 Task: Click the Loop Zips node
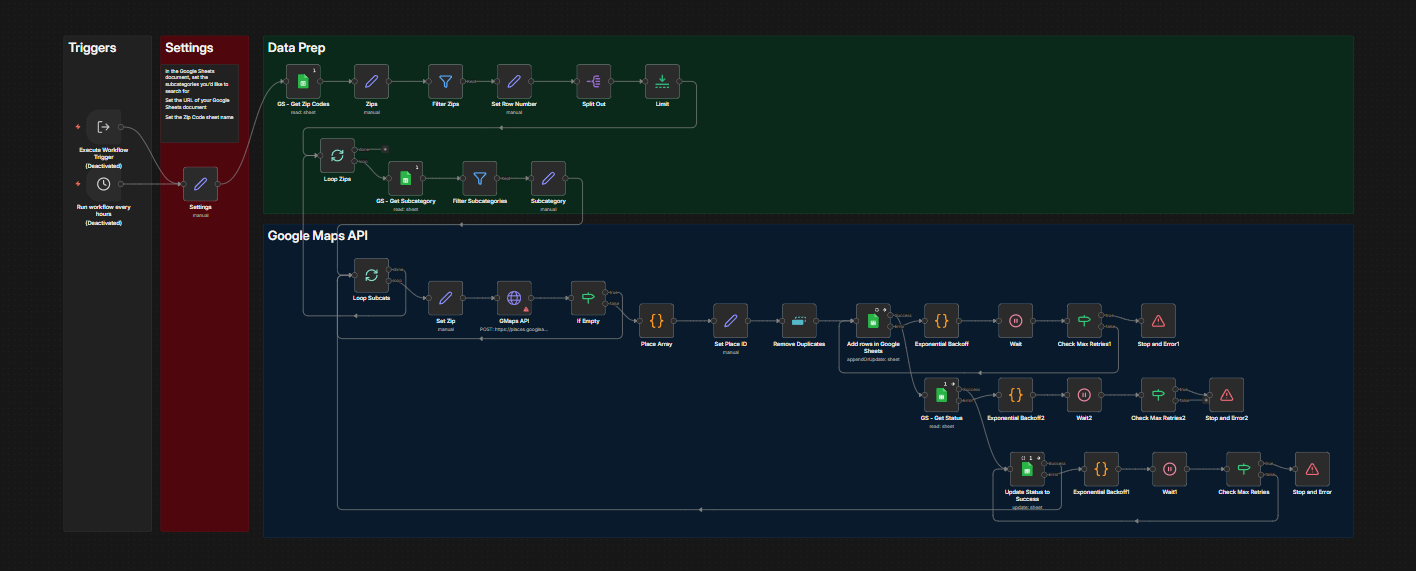[x=337, y=155]
